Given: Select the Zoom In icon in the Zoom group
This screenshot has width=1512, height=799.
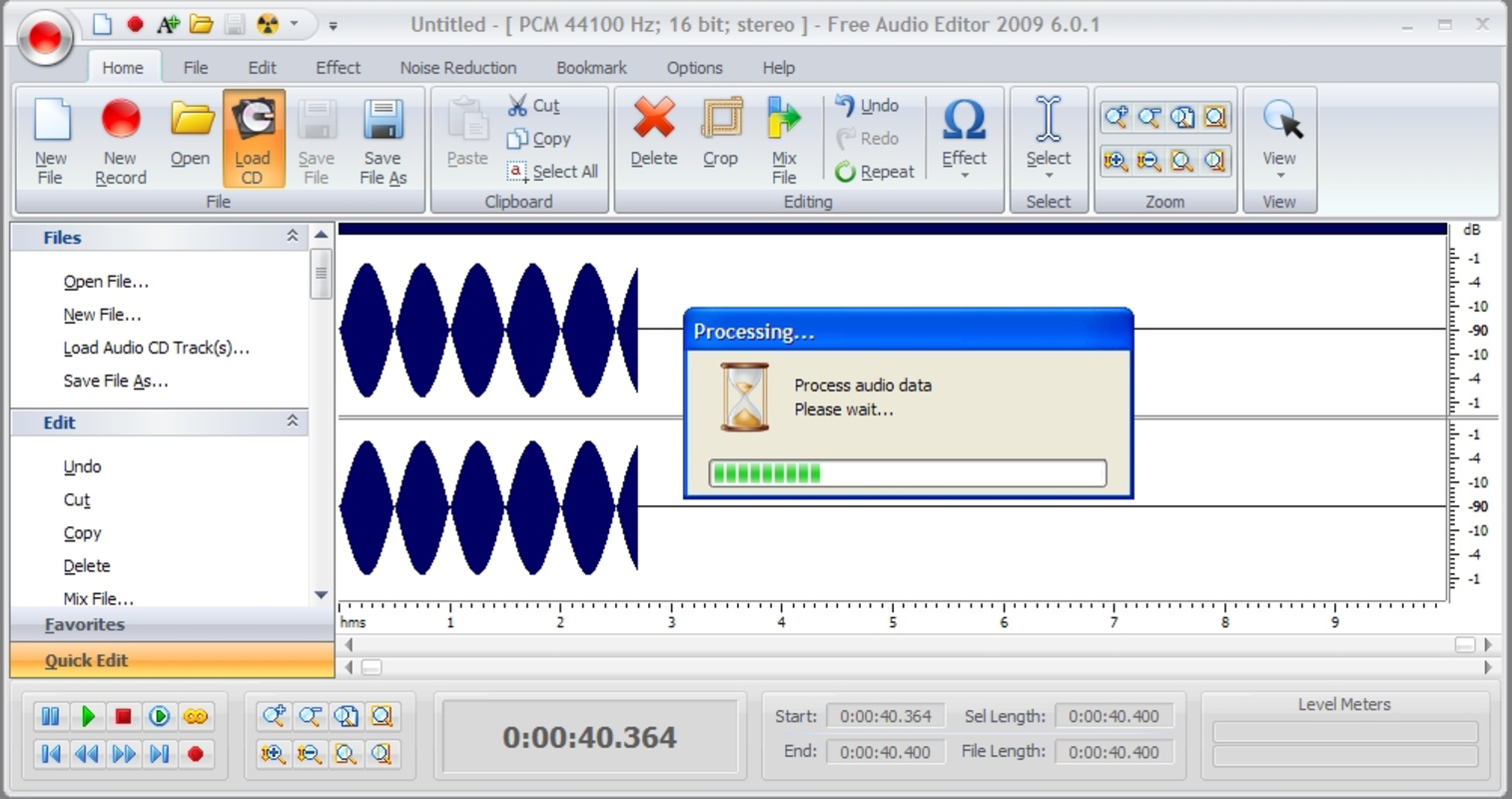Looking at the screenshot, I should [1116, 117].
